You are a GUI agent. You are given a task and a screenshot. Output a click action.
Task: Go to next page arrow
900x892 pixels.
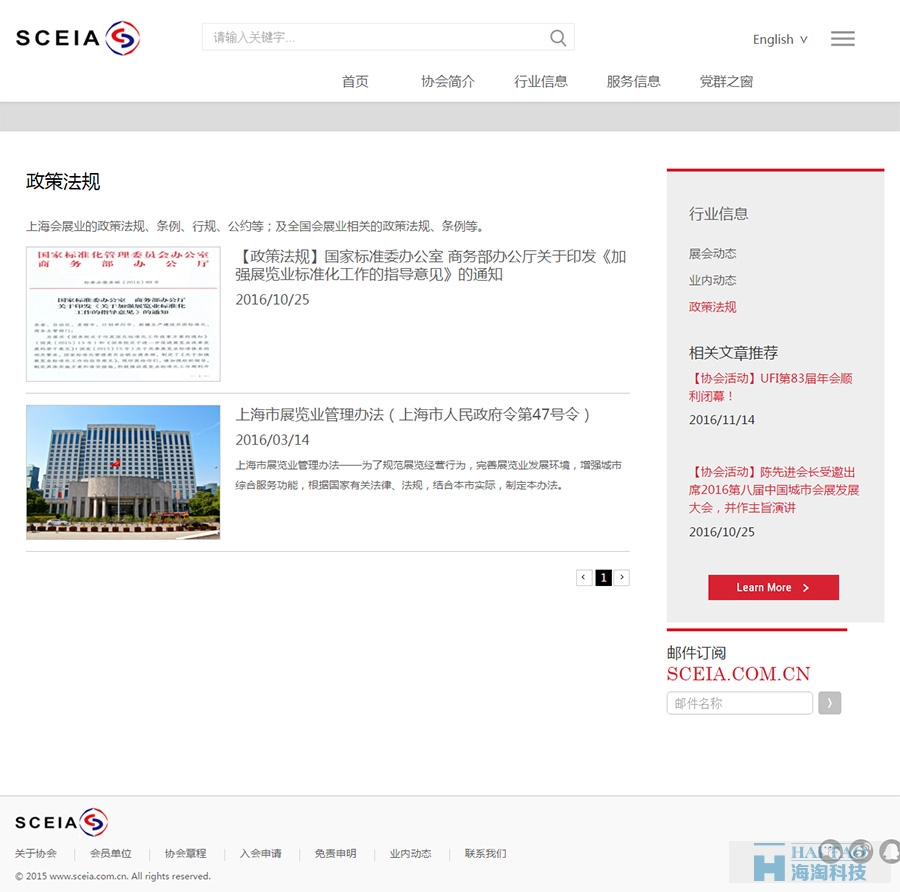click(622, 577)
